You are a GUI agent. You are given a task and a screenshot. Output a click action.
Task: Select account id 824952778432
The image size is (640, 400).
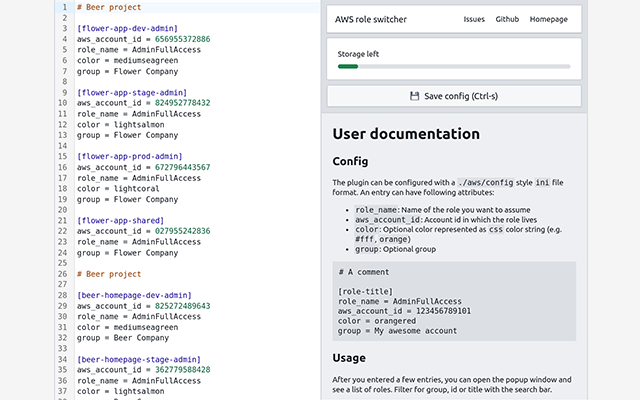[x=182, y=103]
